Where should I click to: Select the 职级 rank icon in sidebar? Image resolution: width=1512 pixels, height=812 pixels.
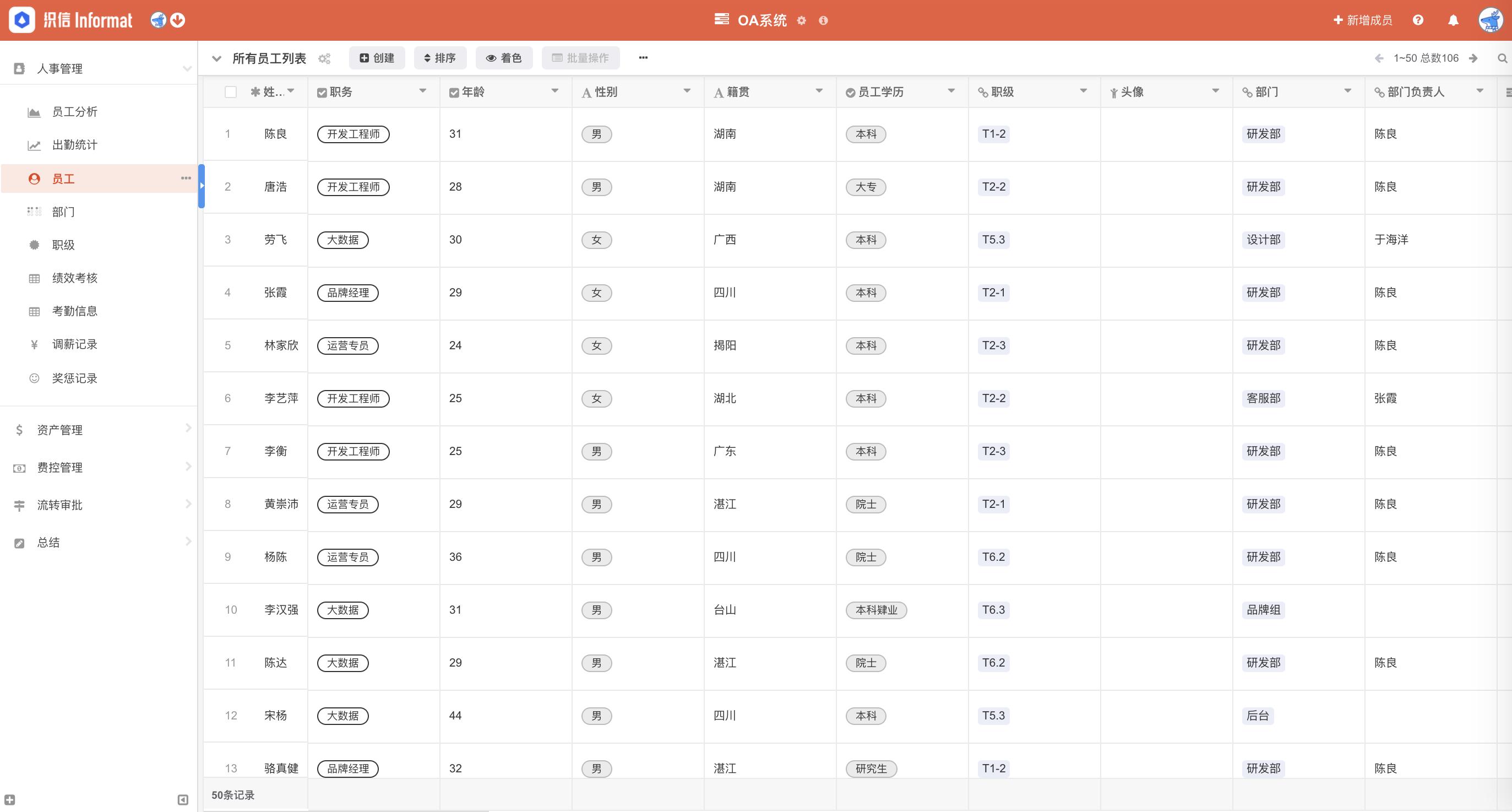pos(34,245)
